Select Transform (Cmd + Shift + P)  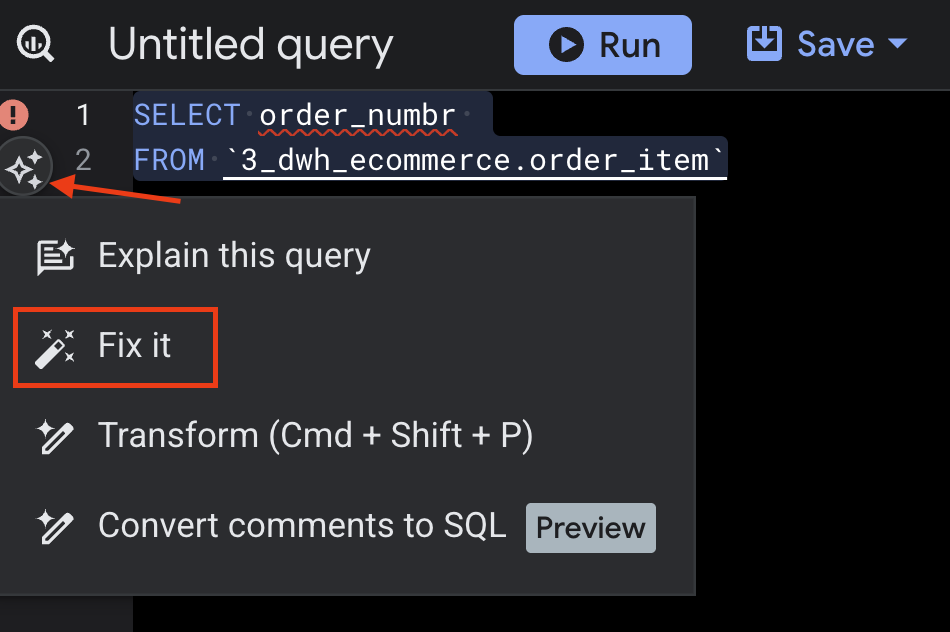click(315, 436)
